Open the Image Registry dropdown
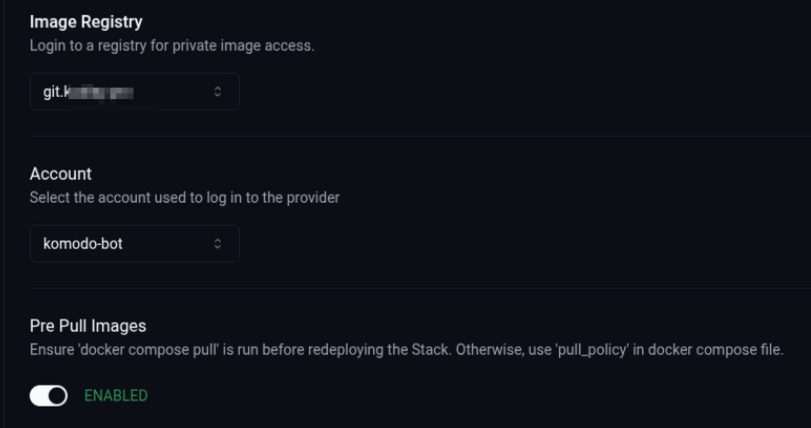 tap(134, 92)
